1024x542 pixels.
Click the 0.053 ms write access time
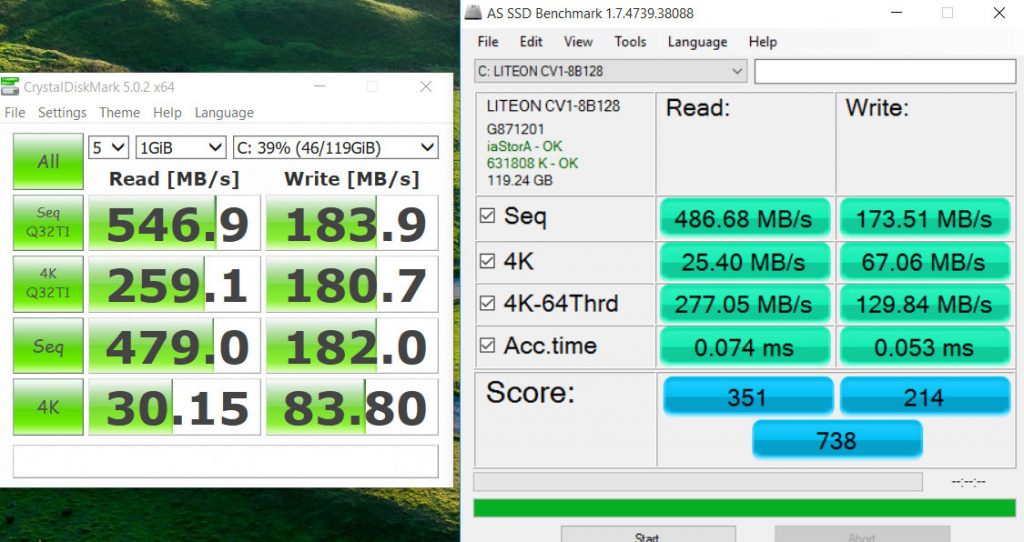(x=924, y=346)
